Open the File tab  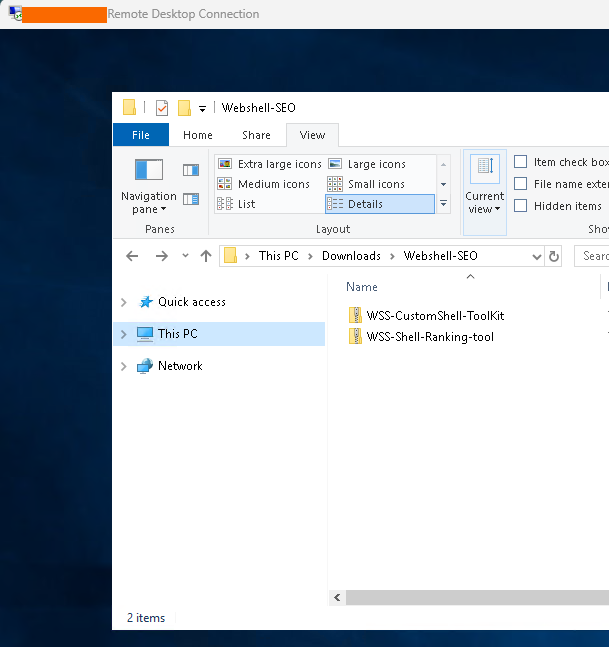141,135
